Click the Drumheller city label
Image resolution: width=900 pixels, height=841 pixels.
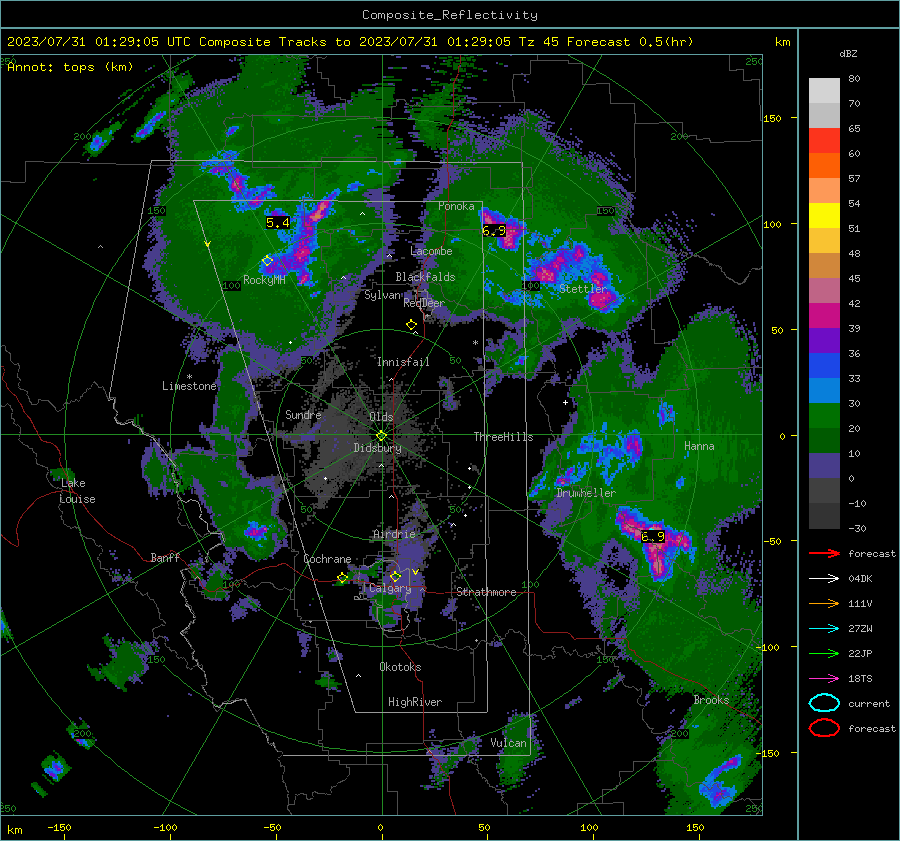click(x=585, y=493)
